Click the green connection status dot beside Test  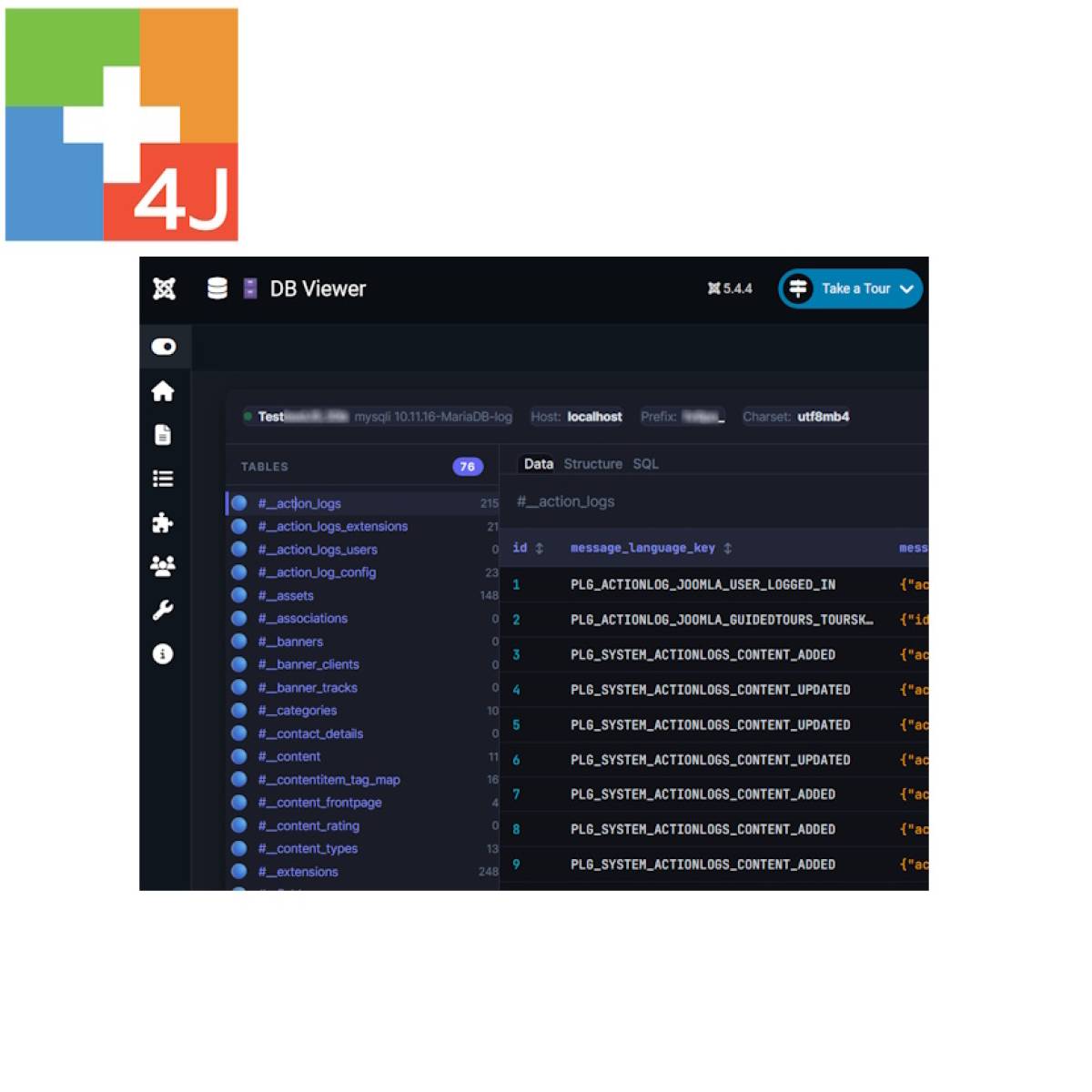pos(248,417)
